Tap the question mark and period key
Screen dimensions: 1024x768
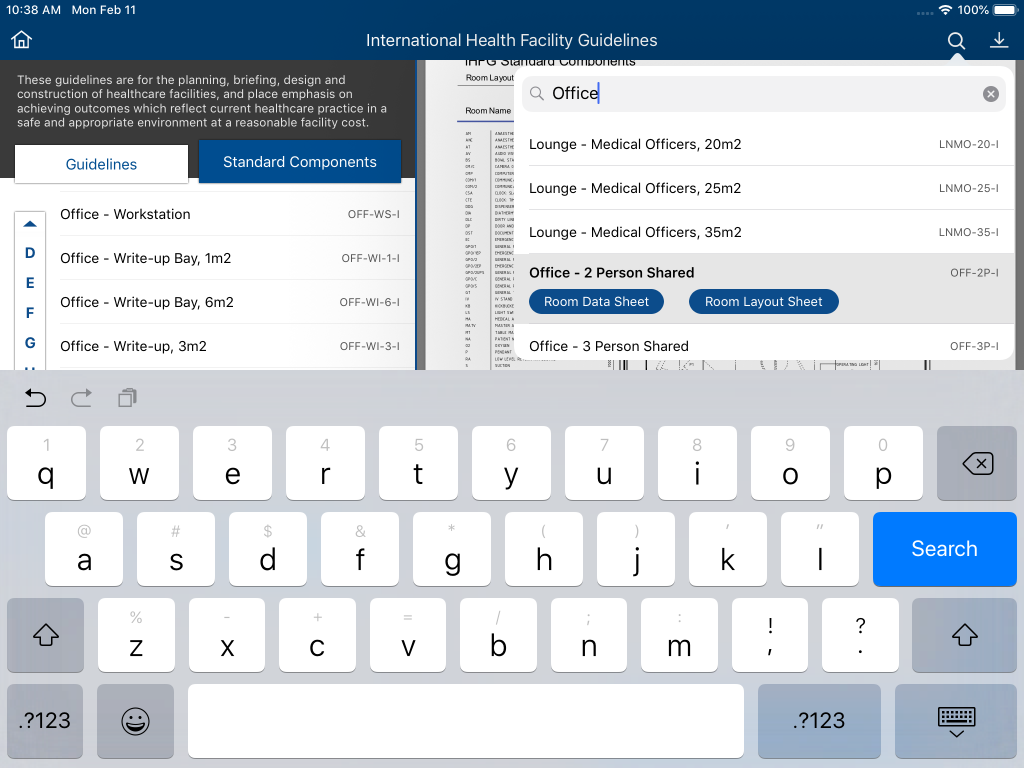(x=860, y=635)
